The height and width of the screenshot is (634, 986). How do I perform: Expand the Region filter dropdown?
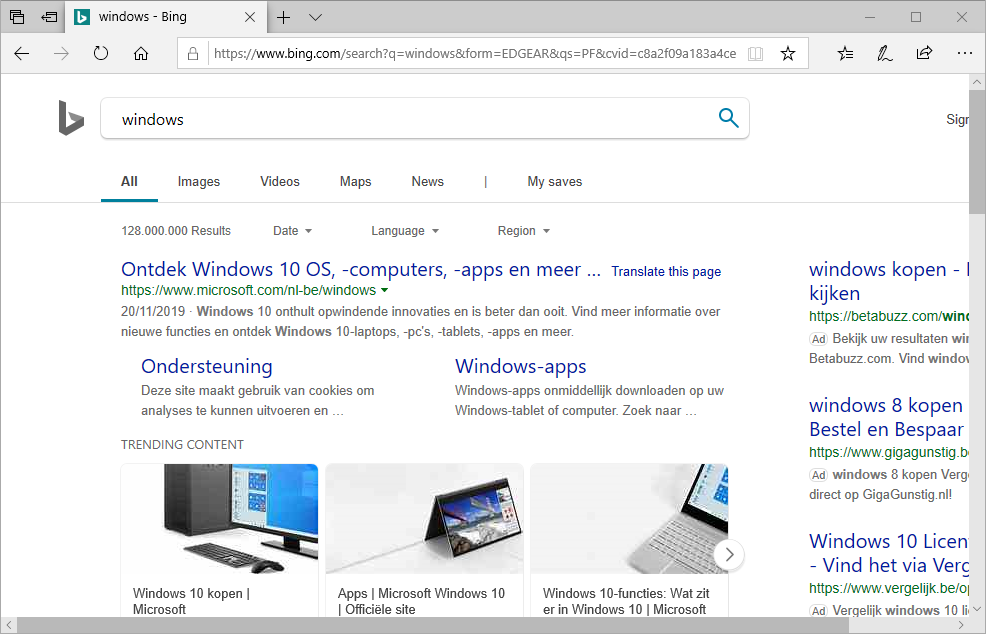[524, 231]
